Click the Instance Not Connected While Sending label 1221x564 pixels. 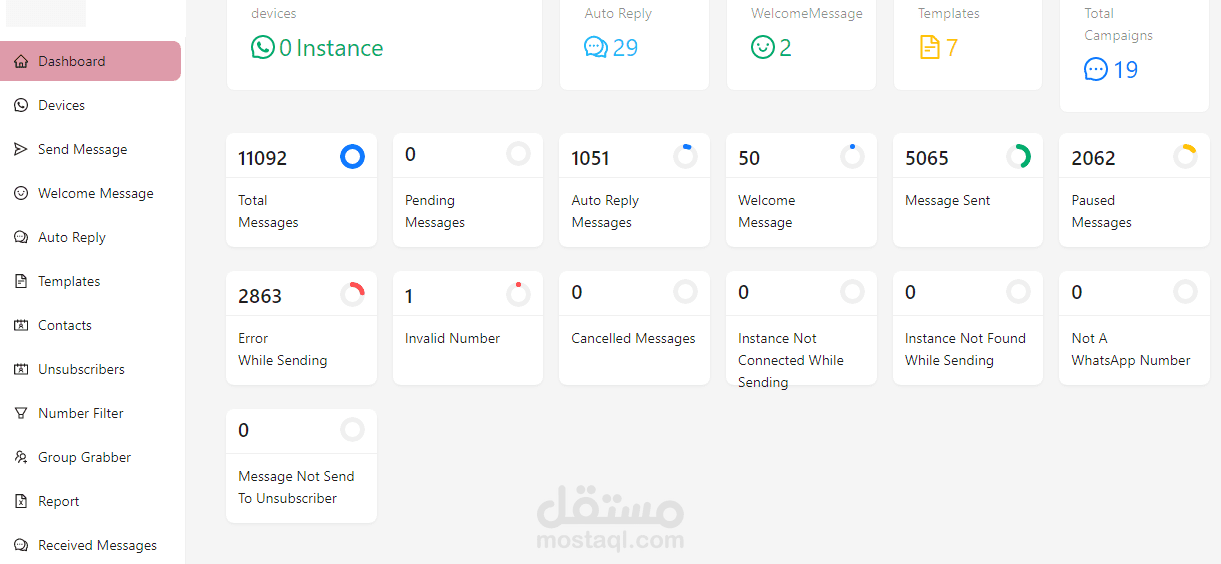coord(791,360)
